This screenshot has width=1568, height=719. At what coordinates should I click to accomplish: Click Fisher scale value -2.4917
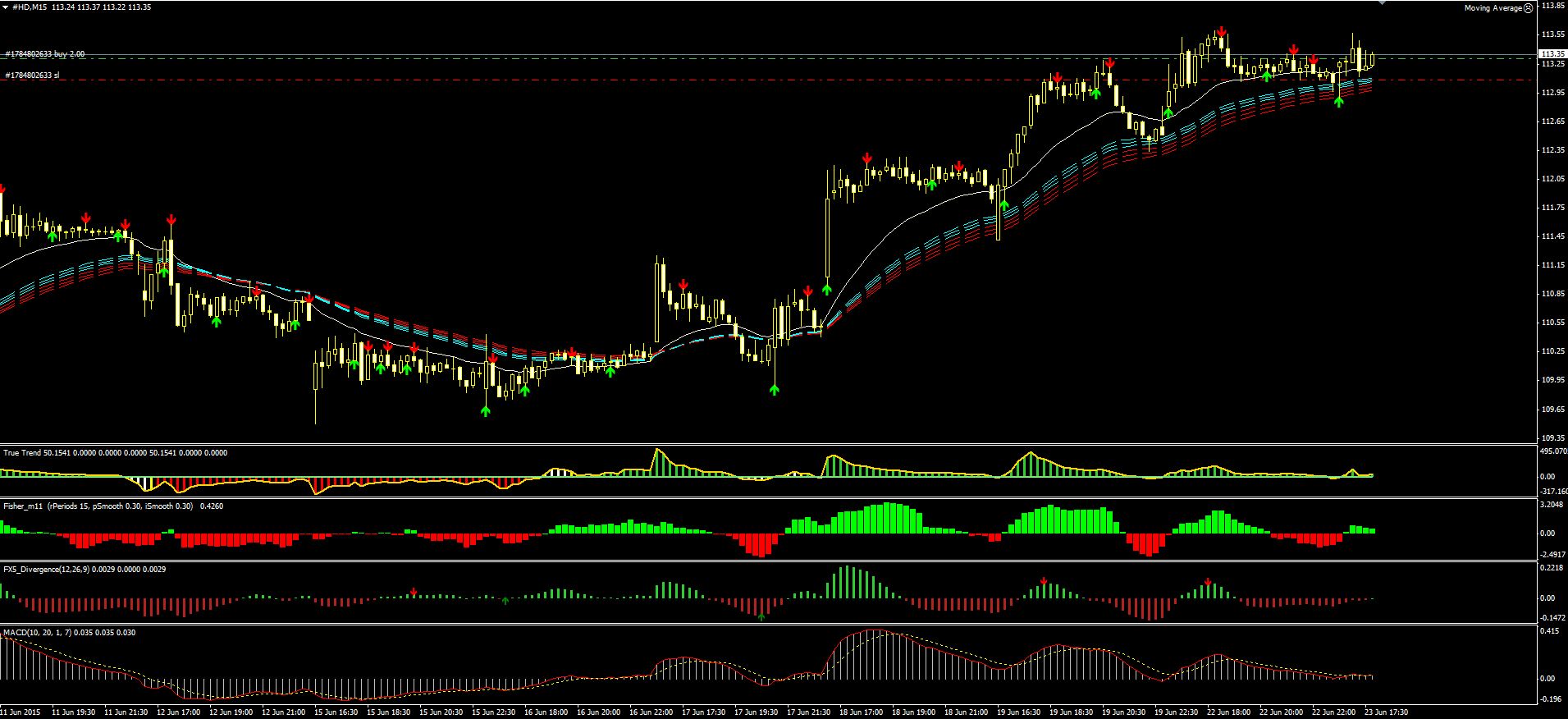coord(1552,555)
